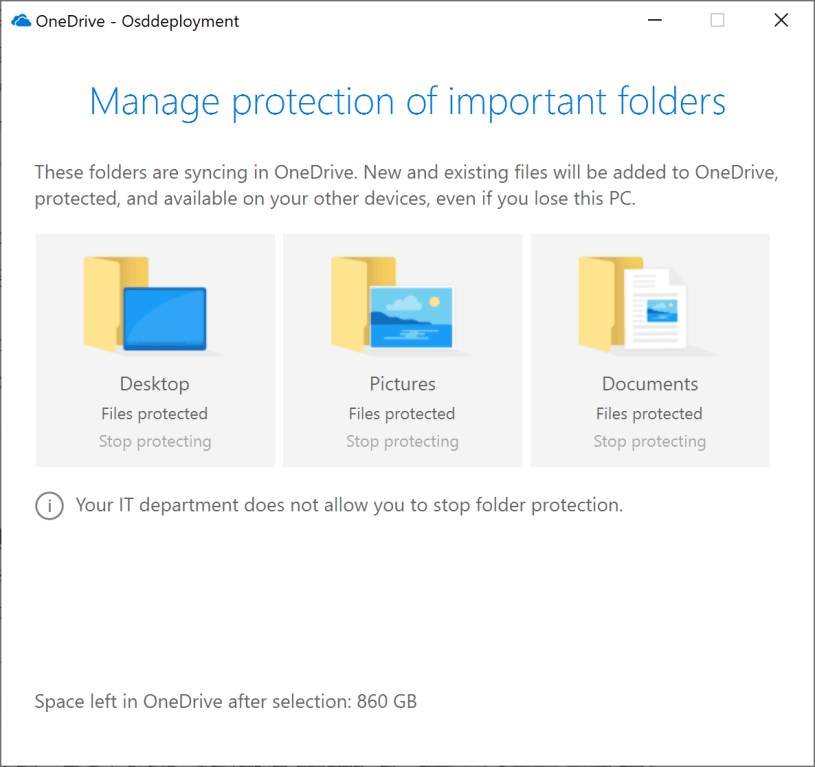Stop protecting the Pictures folder
The width and height of the screenshot is (815, 767).
coord(402,441)
